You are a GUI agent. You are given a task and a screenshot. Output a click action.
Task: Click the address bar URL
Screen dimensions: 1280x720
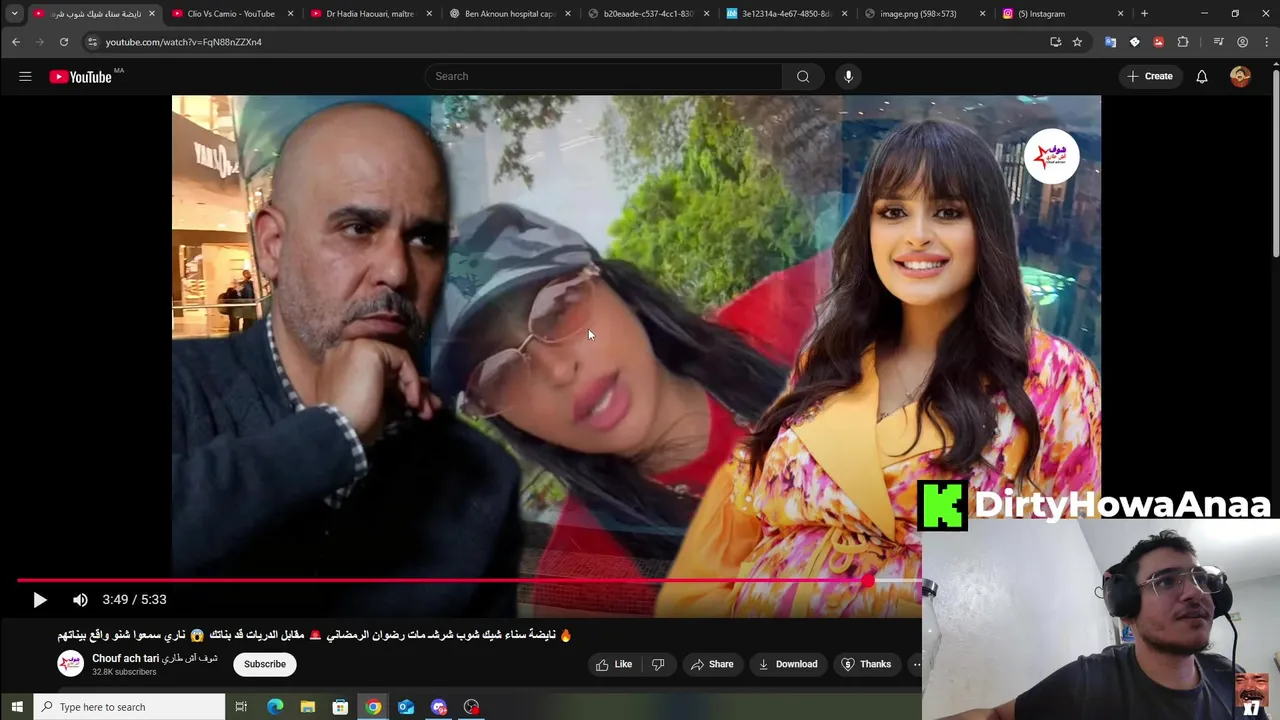(x=184, y=42)
